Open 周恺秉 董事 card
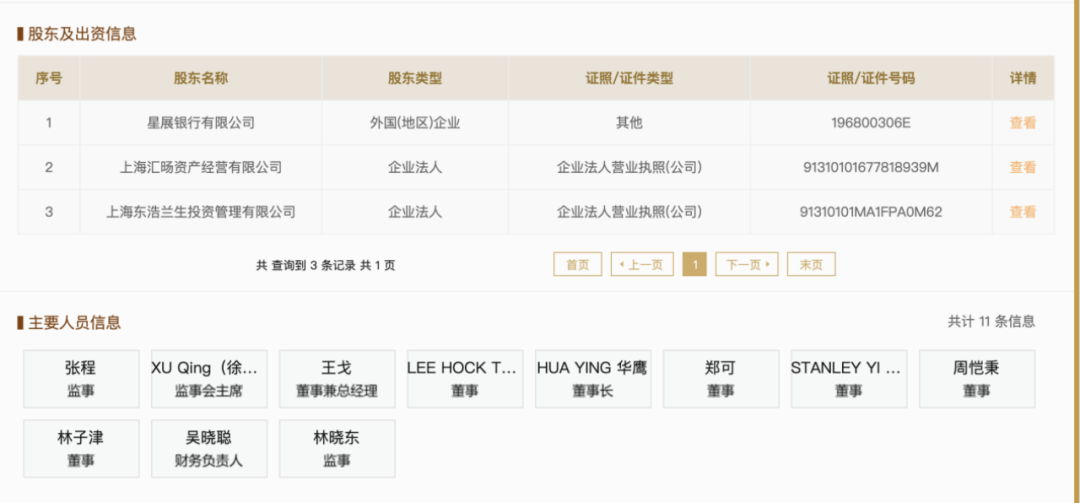Viewport: 1080px width, 503px height. pos(977,379)
